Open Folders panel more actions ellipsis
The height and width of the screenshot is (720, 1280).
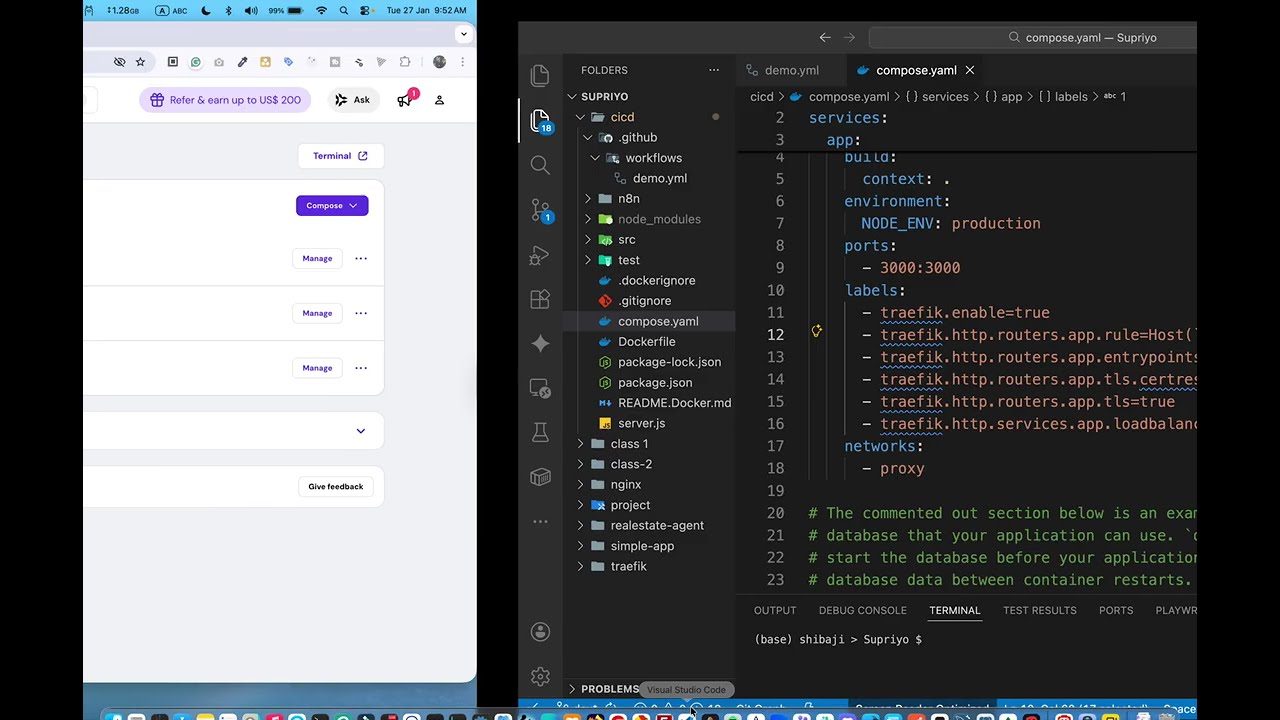point(714,70)
